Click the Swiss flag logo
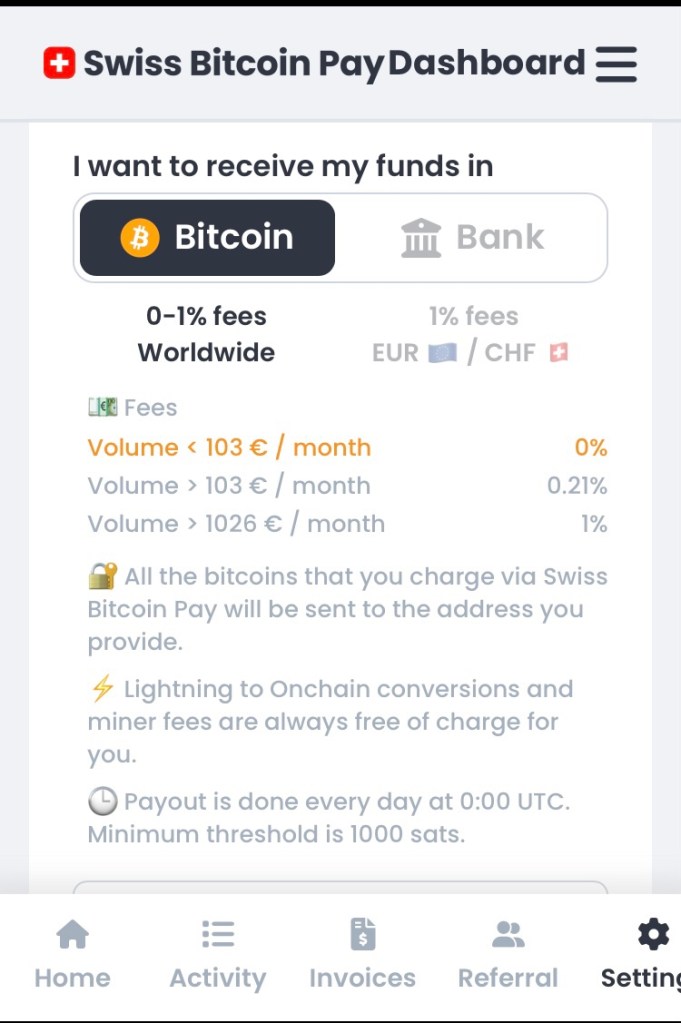Screen dimensions: 681x1023 click(x=59, y=64)
